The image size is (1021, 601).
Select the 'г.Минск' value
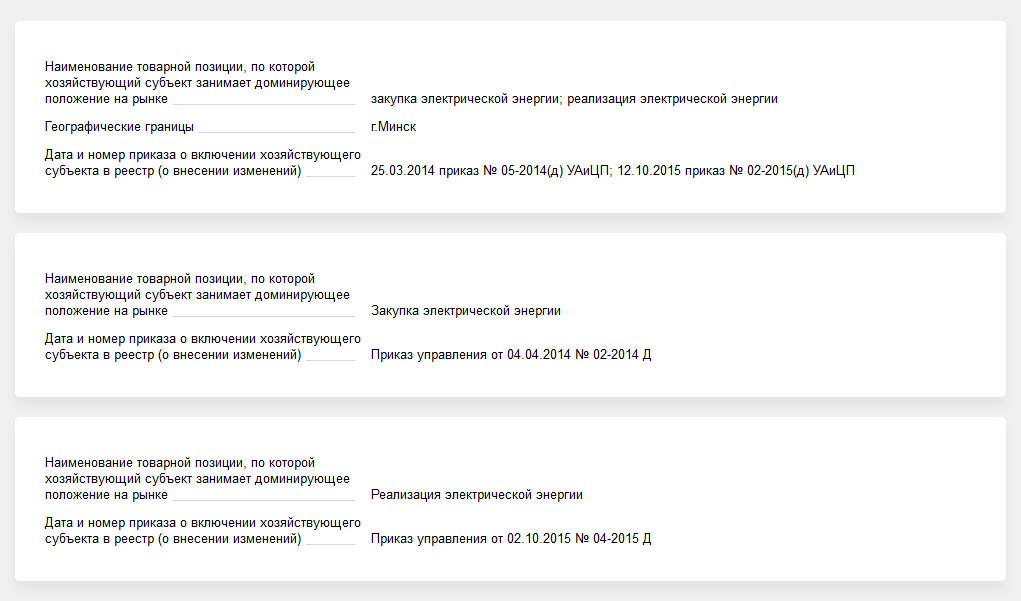[393, 127]
